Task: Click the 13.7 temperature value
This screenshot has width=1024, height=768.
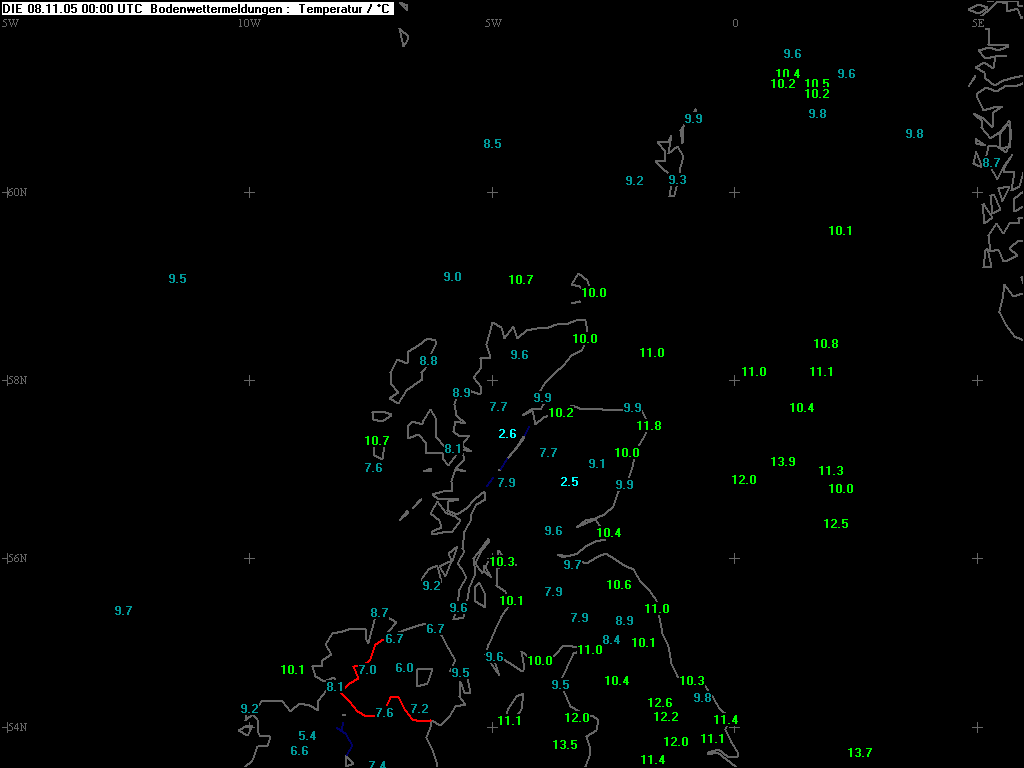Action: (859, 753)
